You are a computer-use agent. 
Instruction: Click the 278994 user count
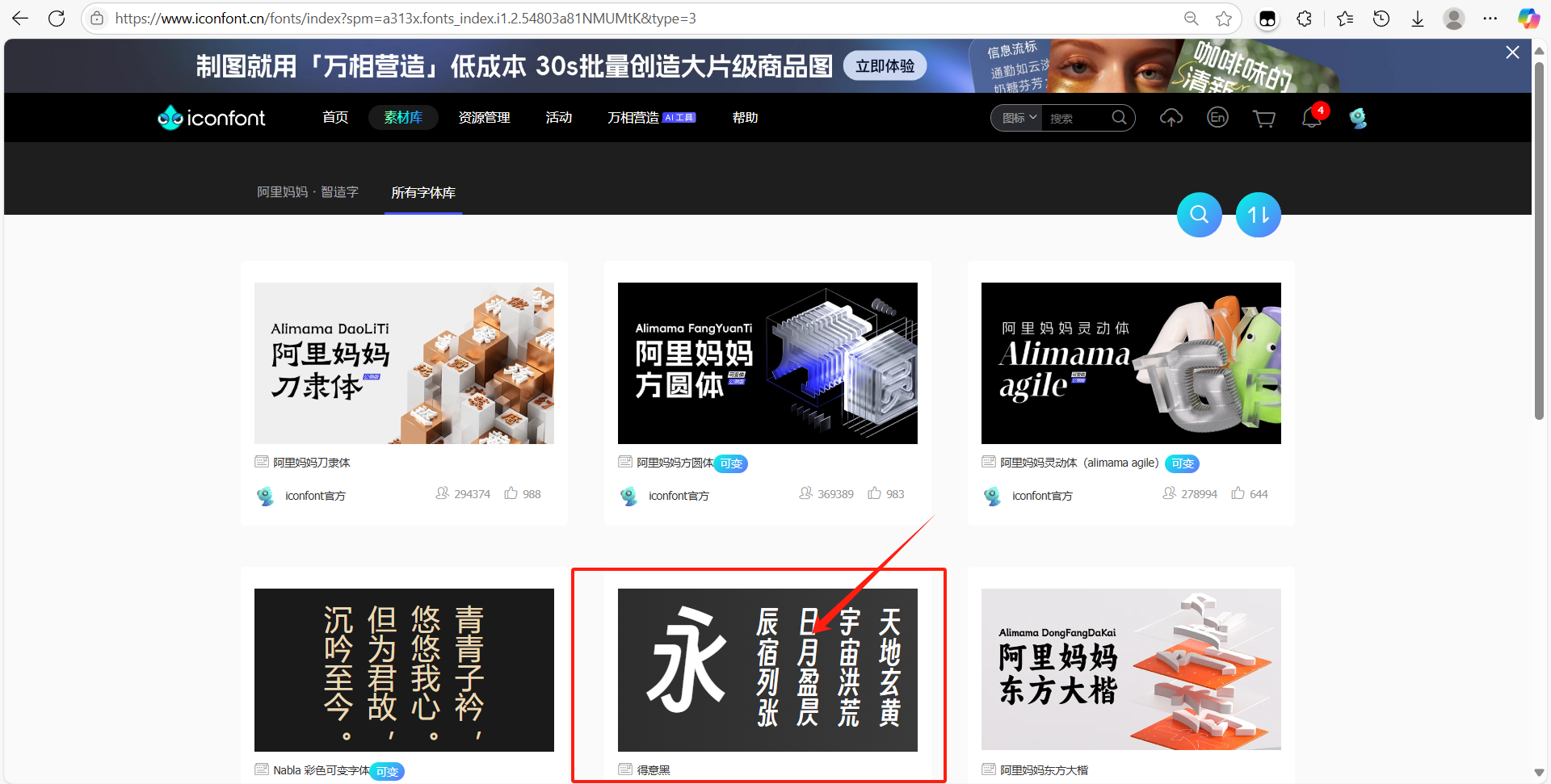pyautogui.click(x=1199, y=494)
